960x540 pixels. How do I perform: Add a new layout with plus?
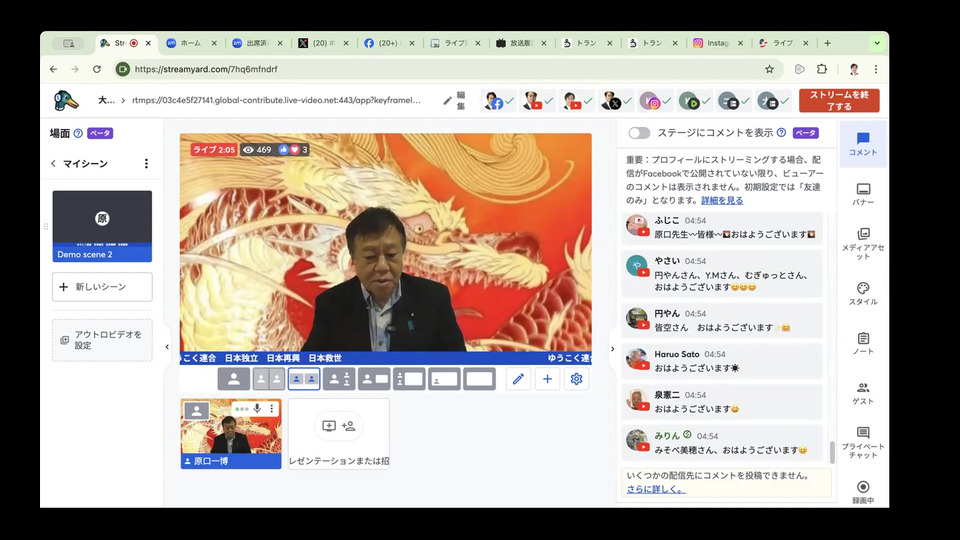(x=547, y=379)
